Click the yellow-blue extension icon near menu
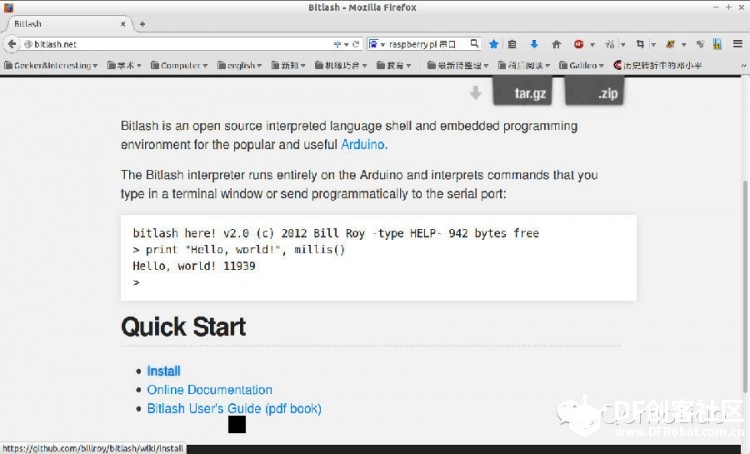This screenshot has width=750, height=454. click(717, 44)
